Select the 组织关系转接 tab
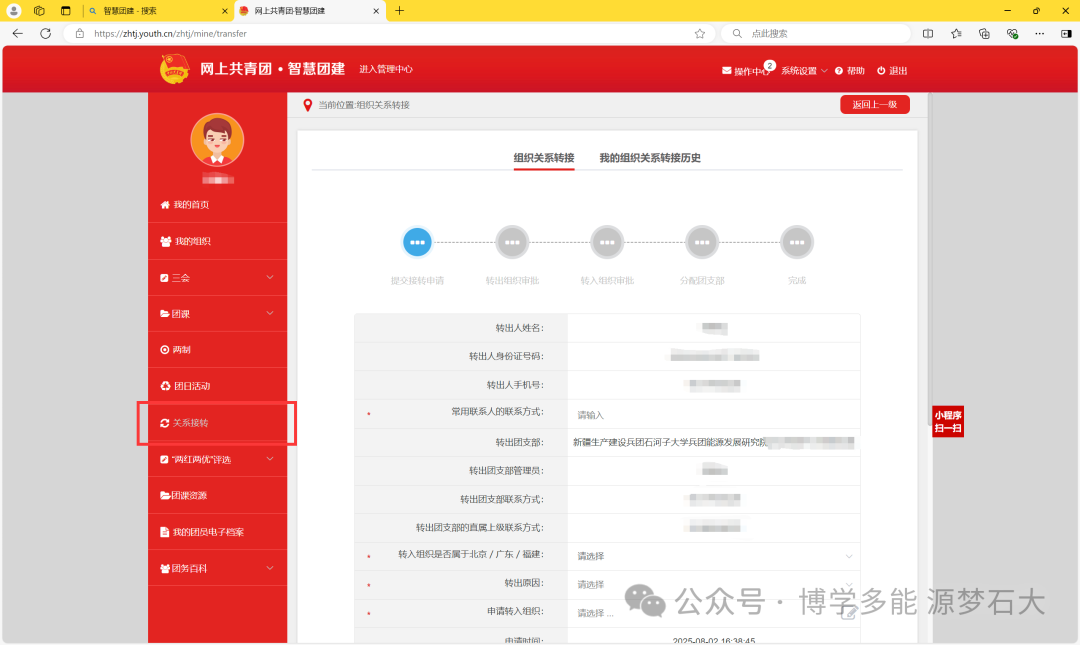The width and height of the screenshot is (1080, 645). coord(544,158)
